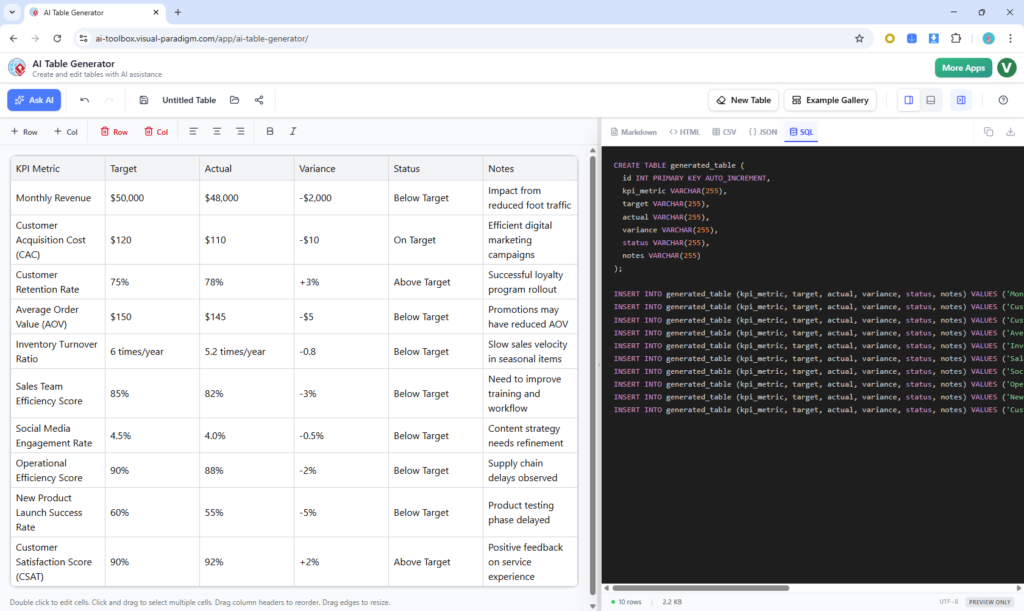The height and width of the screenshot is (611, 1024).
Task: Apply bold formatting with the B icon
Action: 270,131
